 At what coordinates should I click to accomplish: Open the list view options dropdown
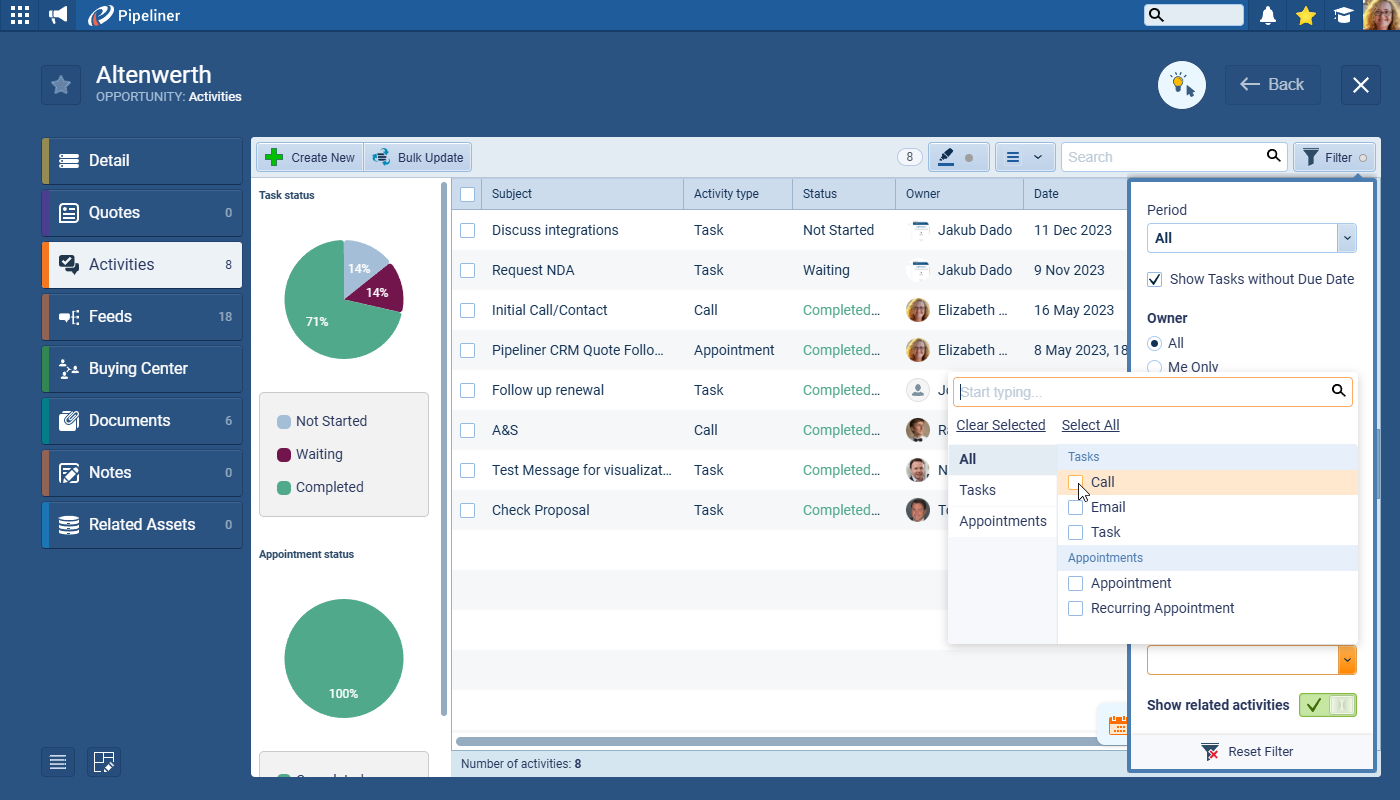tap(1024, 157)
